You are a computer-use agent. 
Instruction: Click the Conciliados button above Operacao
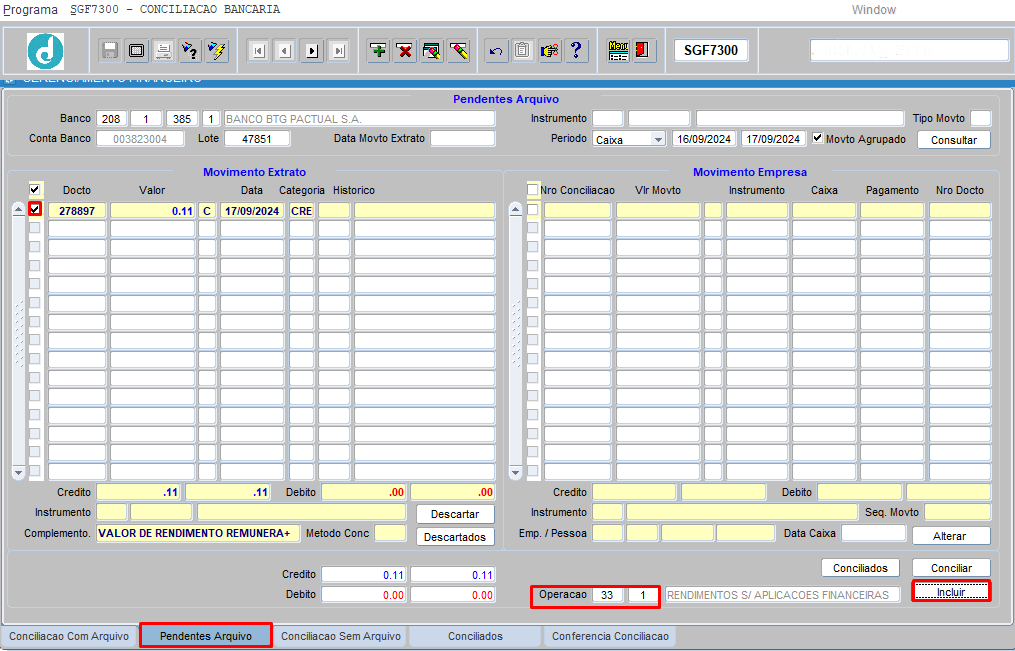pyautogui.click(x=860, y=568)
